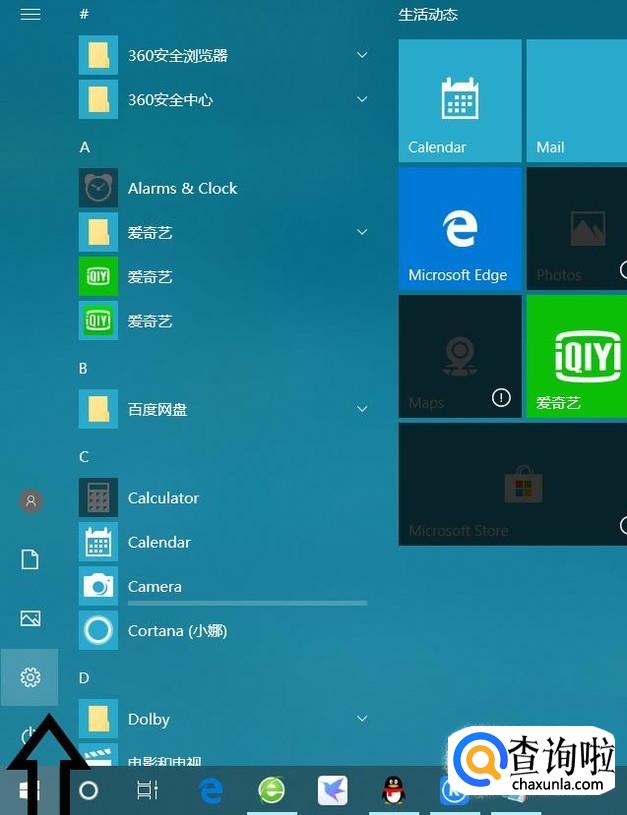Click the letter A section header
627x815 pixels.
84,147
